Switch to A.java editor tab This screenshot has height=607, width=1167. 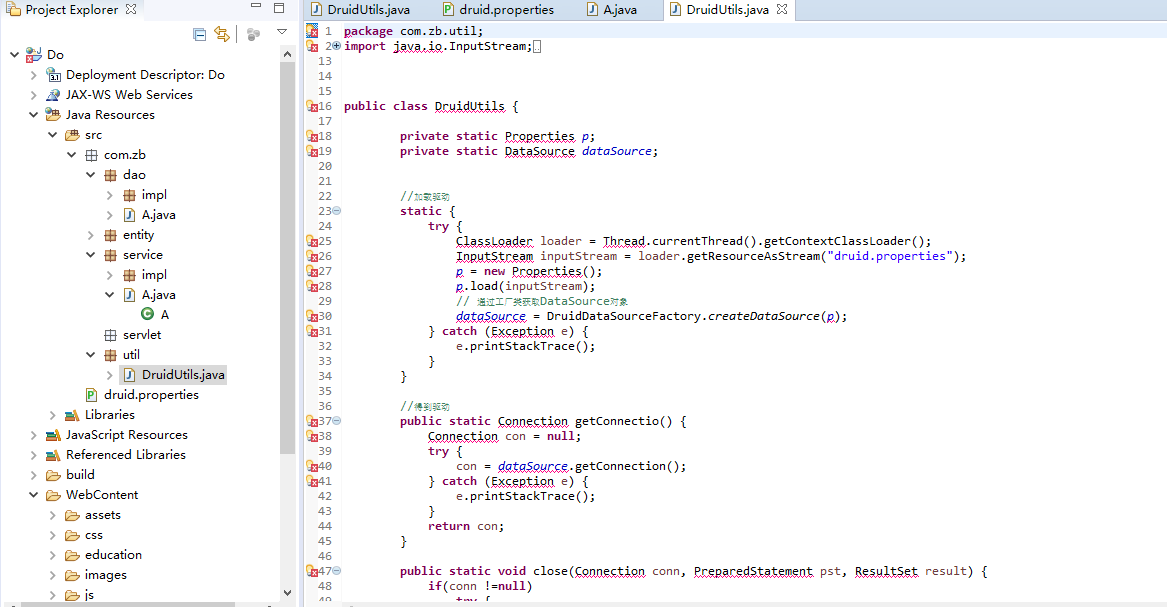coord(612,10)
